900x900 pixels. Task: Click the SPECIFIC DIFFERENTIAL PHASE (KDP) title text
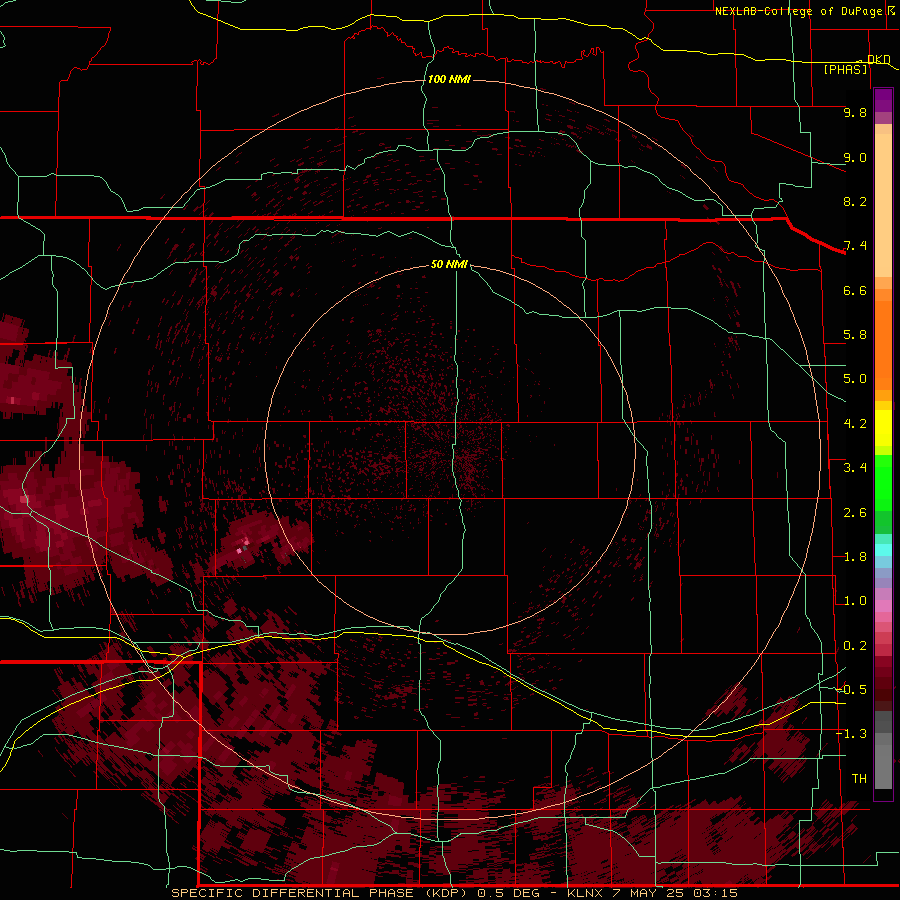click(x=320, y=893)
